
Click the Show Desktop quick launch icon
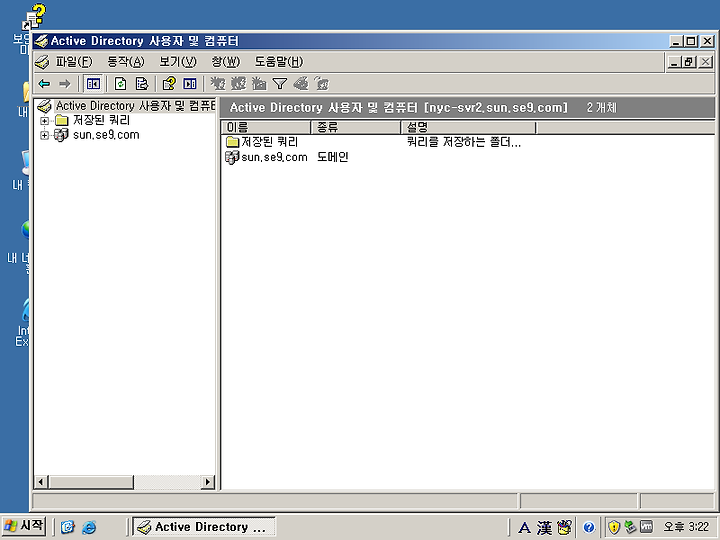[x=68, y=527]
